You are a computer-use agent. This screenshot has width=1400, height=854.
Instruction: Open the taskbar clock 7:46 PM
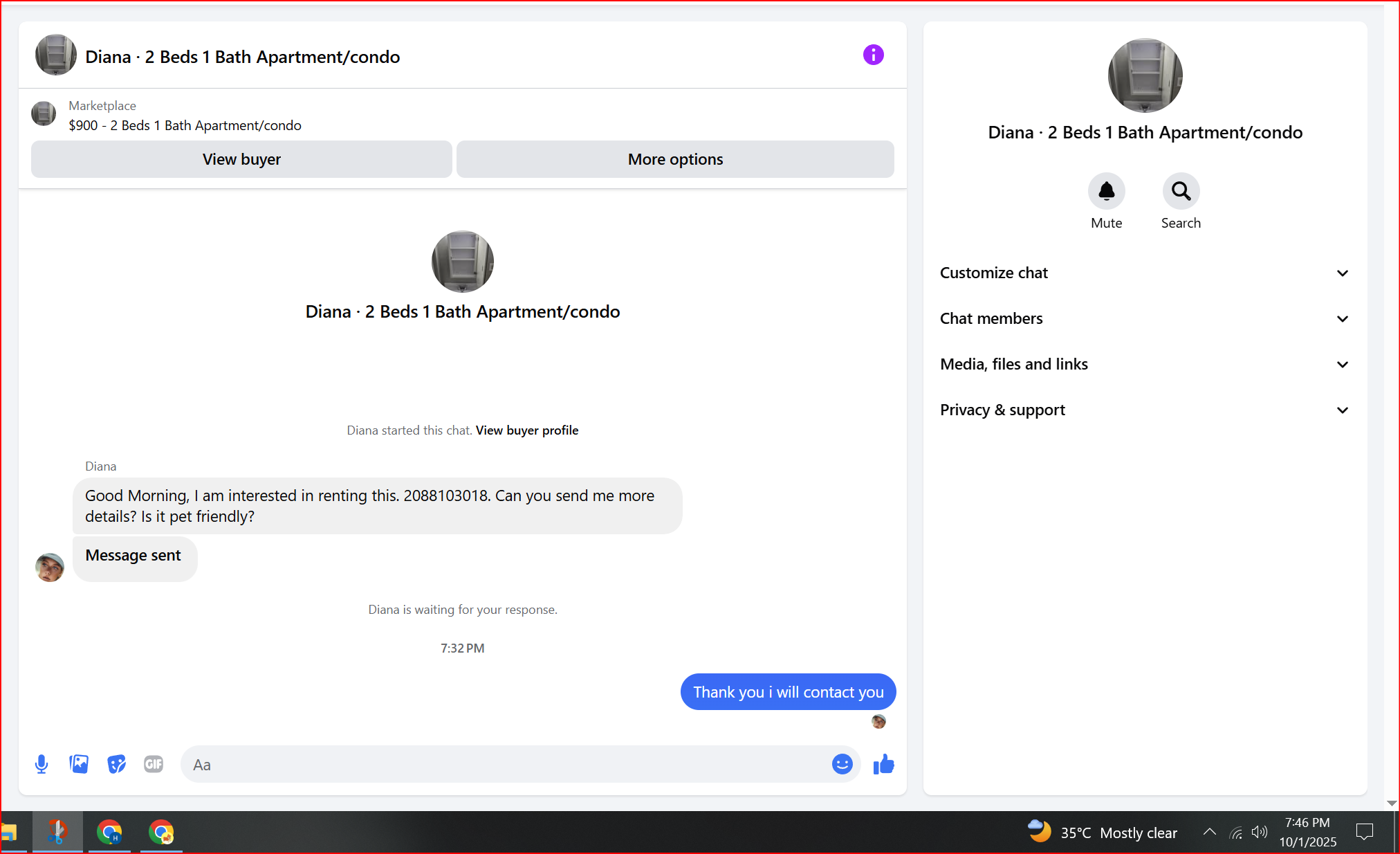coord(1307,832)
